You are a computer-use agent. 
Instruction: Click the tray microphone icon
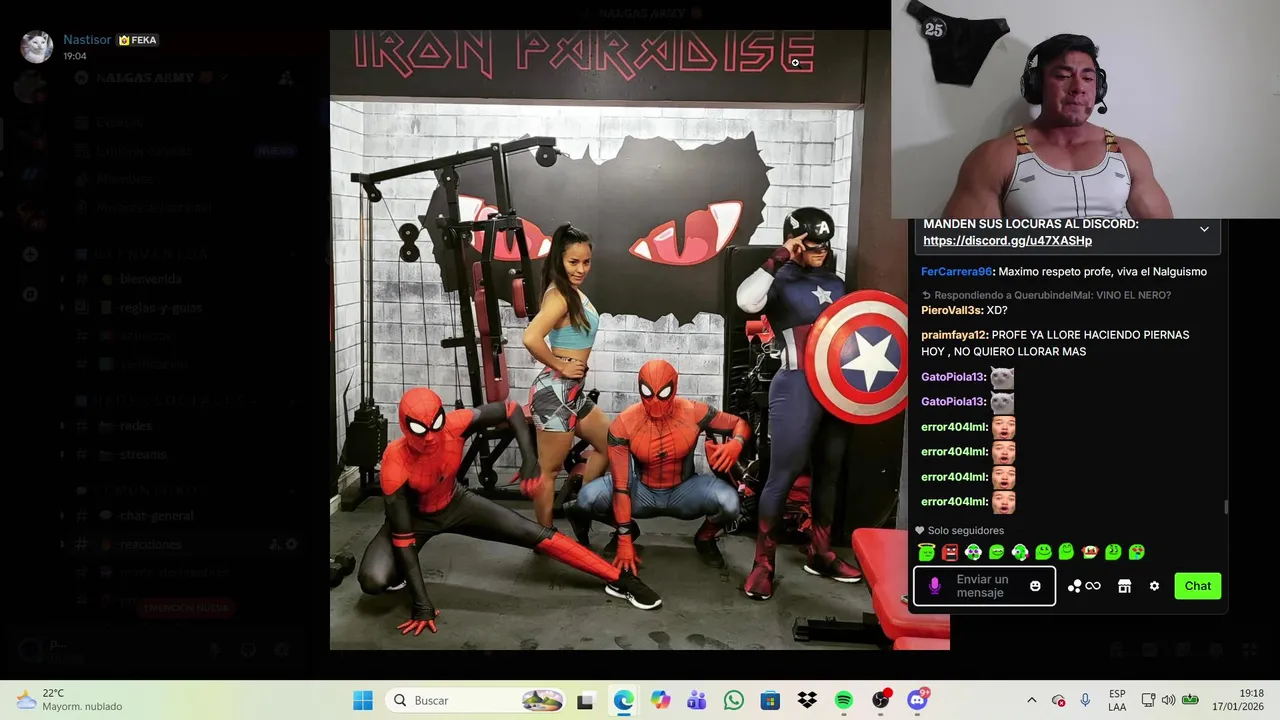1085,700
